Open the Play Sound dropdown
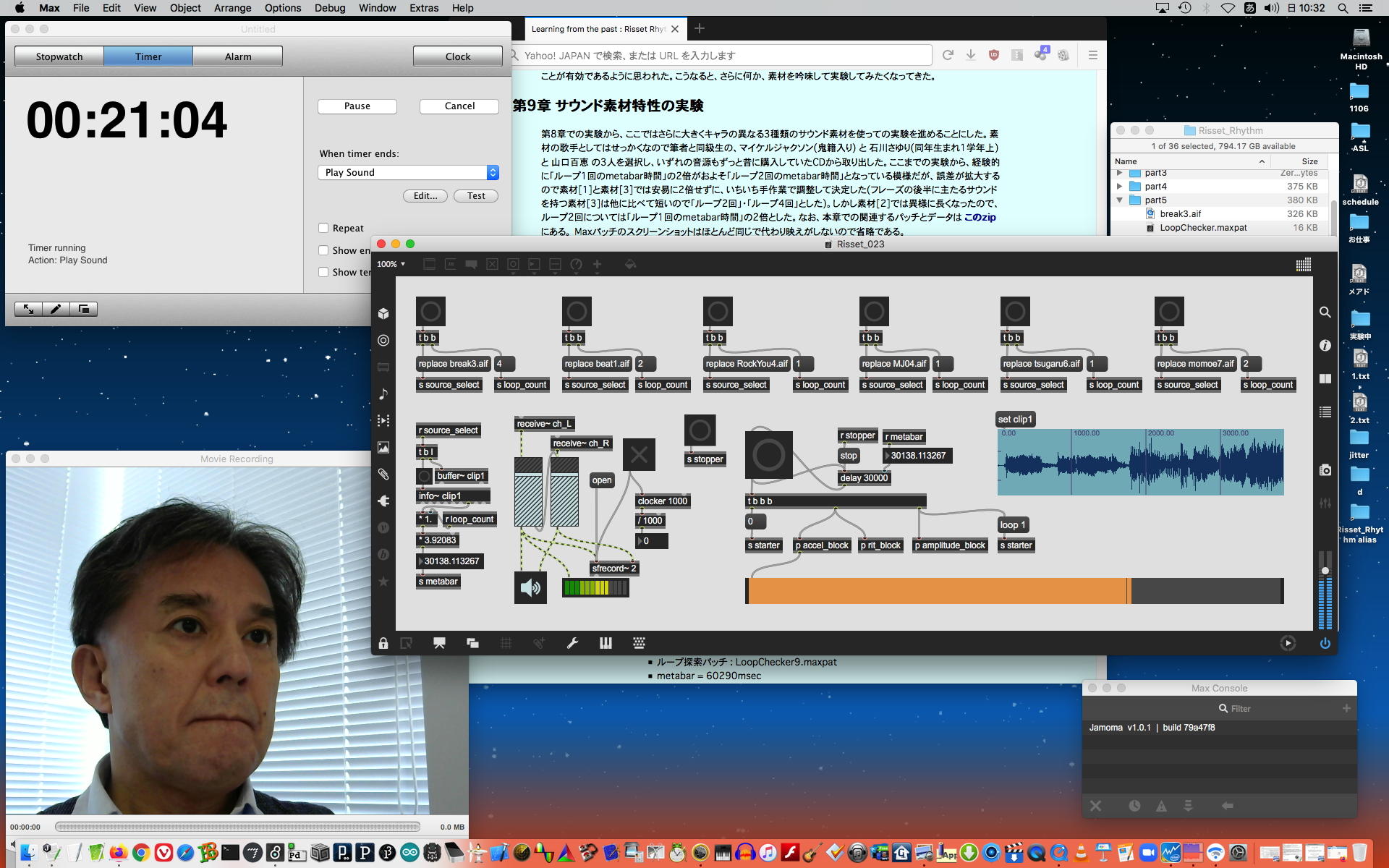Screen dimensions: 1389x868 point(409,172)
